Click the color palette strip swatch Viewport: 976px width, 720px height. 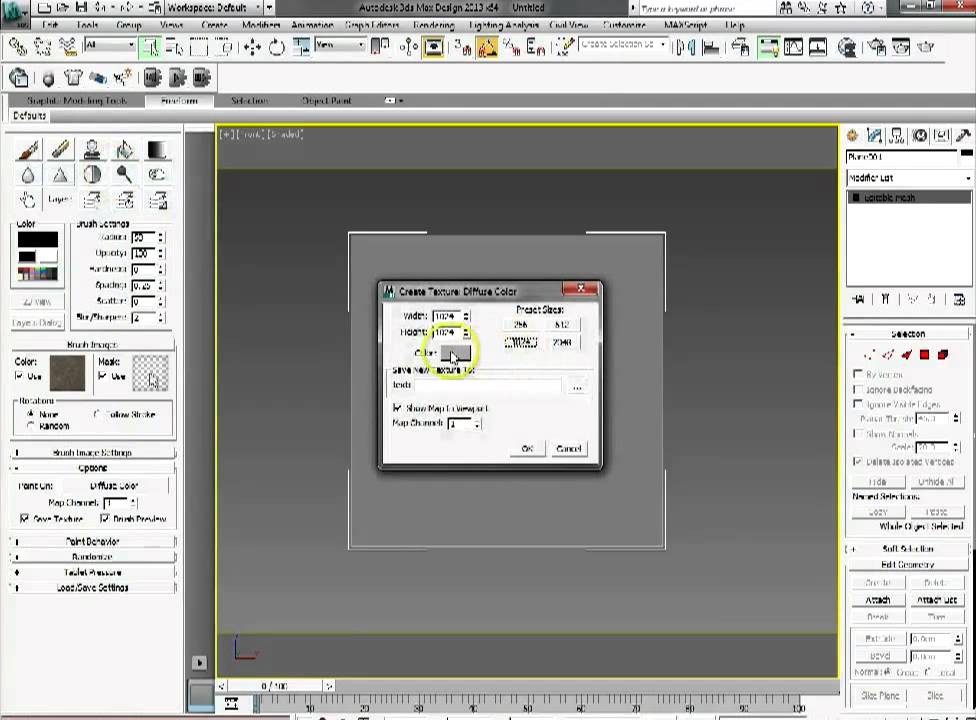pos(37,273)
